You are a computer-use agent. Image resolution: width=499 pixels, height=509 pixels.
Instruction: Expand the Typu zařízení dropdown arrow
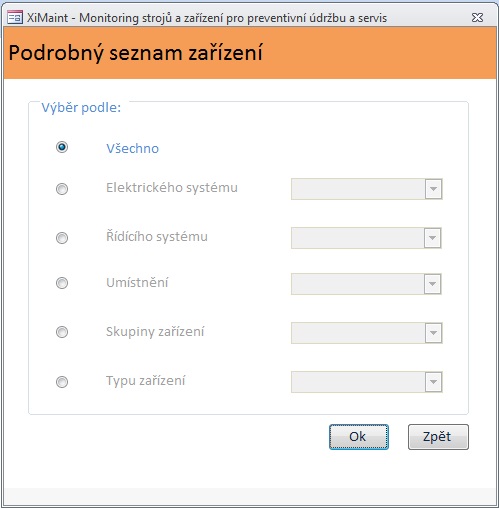point(433,382)
